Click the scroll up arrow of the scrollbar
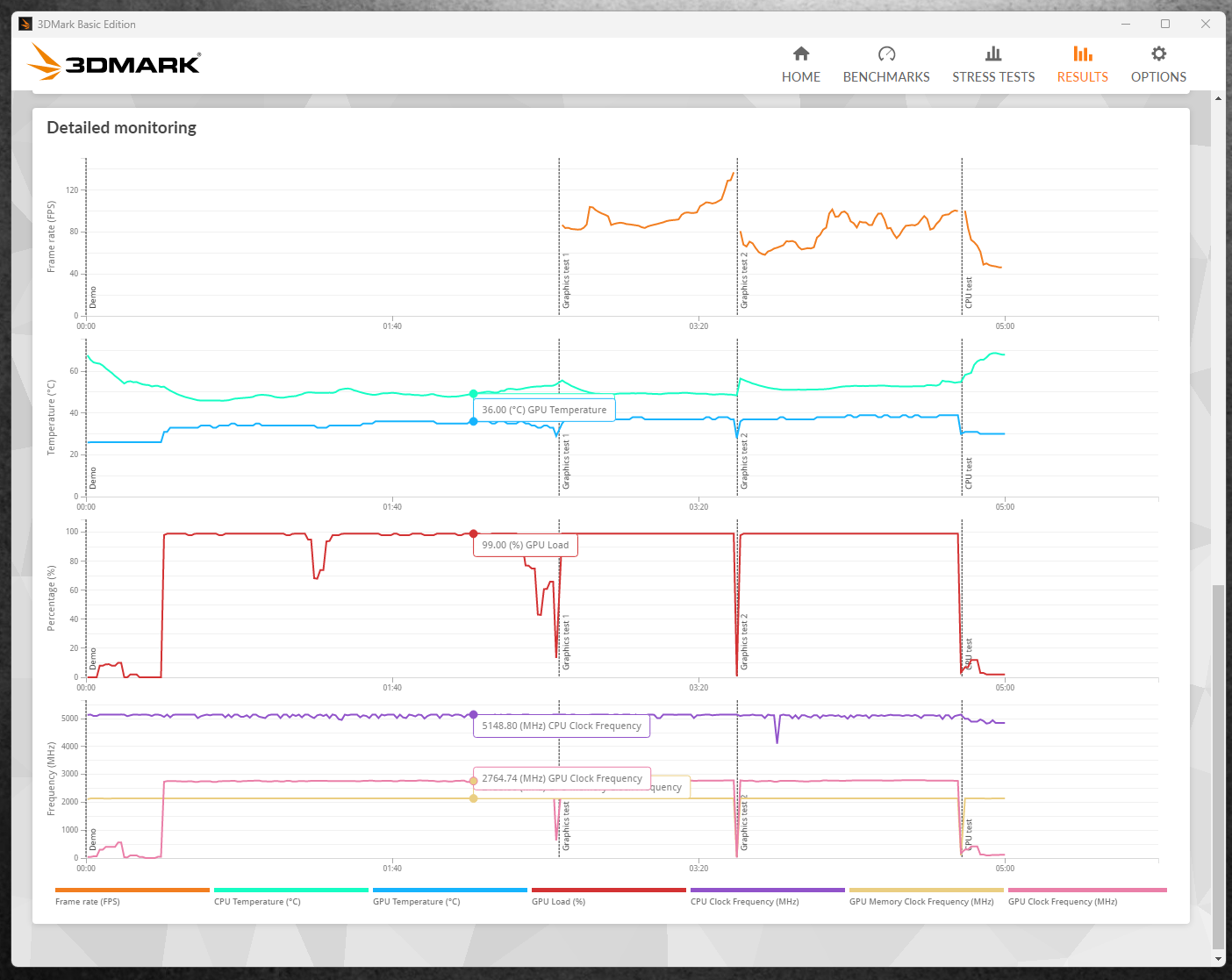 click(x=1218, y=98)
